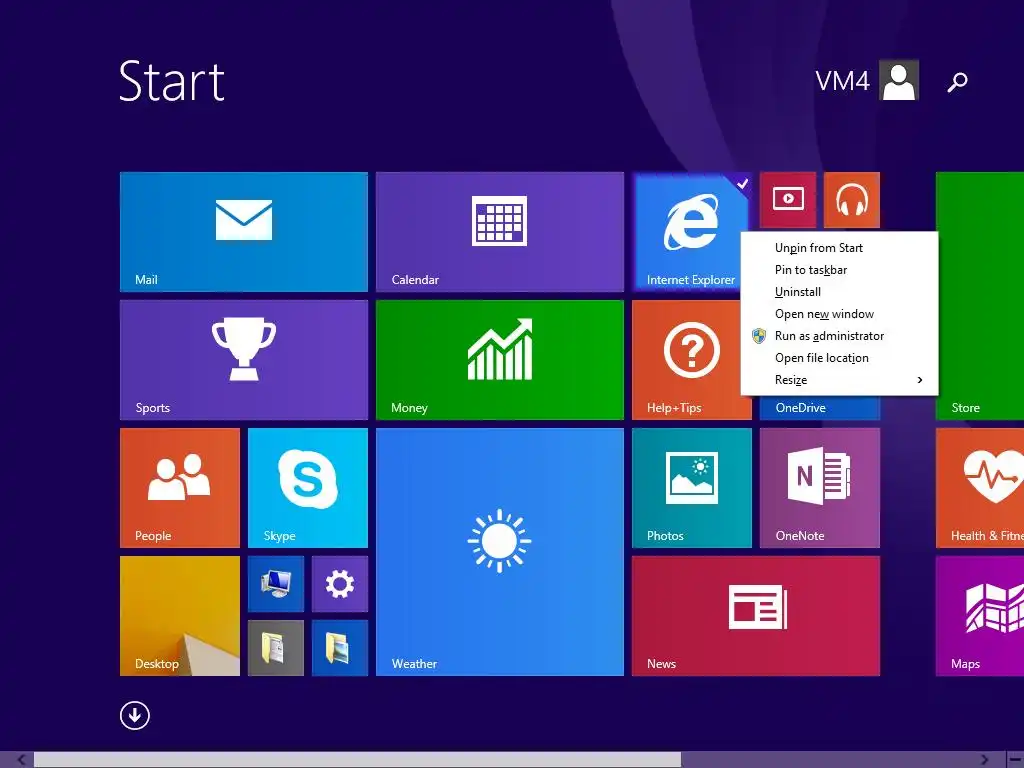Open the Photos tile
This screenshot has width=1024, height=768.
pyautogui.click(x=692, y=488)
